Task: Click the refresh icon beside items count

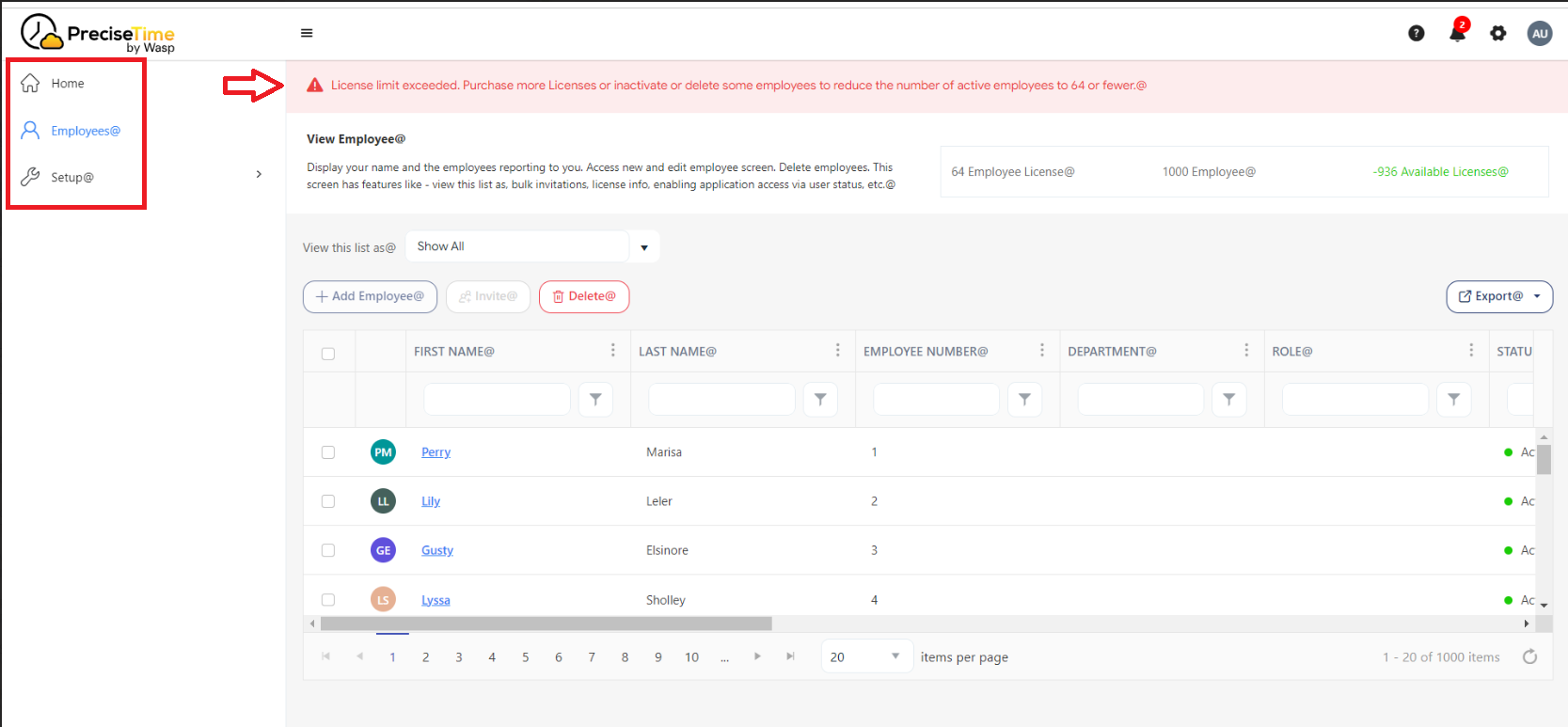Action: click(x=1530, y=656)
